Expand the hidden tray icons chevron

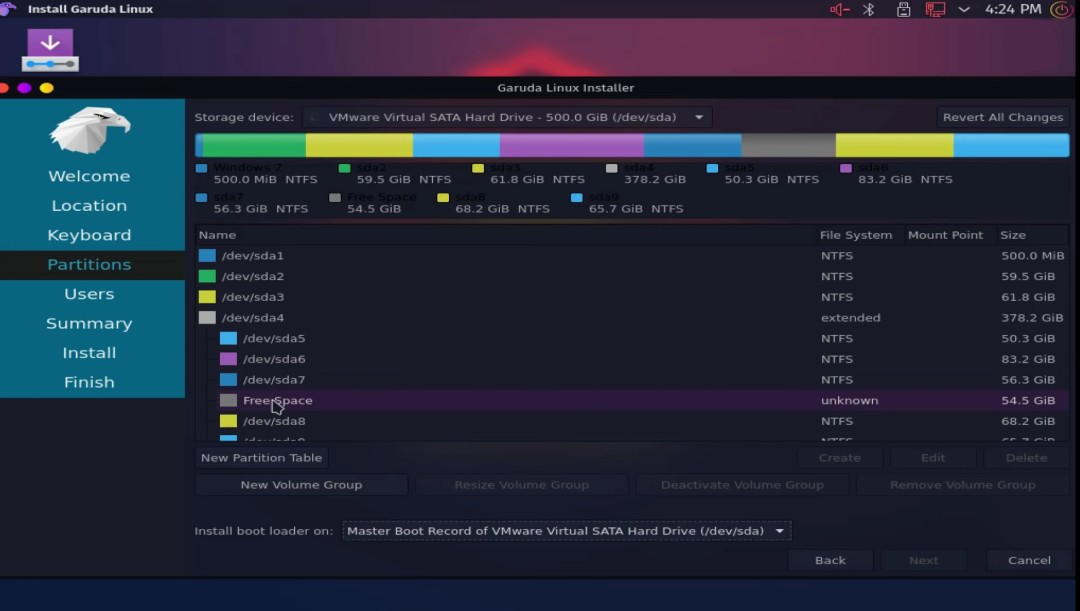(x=964, y=10)
